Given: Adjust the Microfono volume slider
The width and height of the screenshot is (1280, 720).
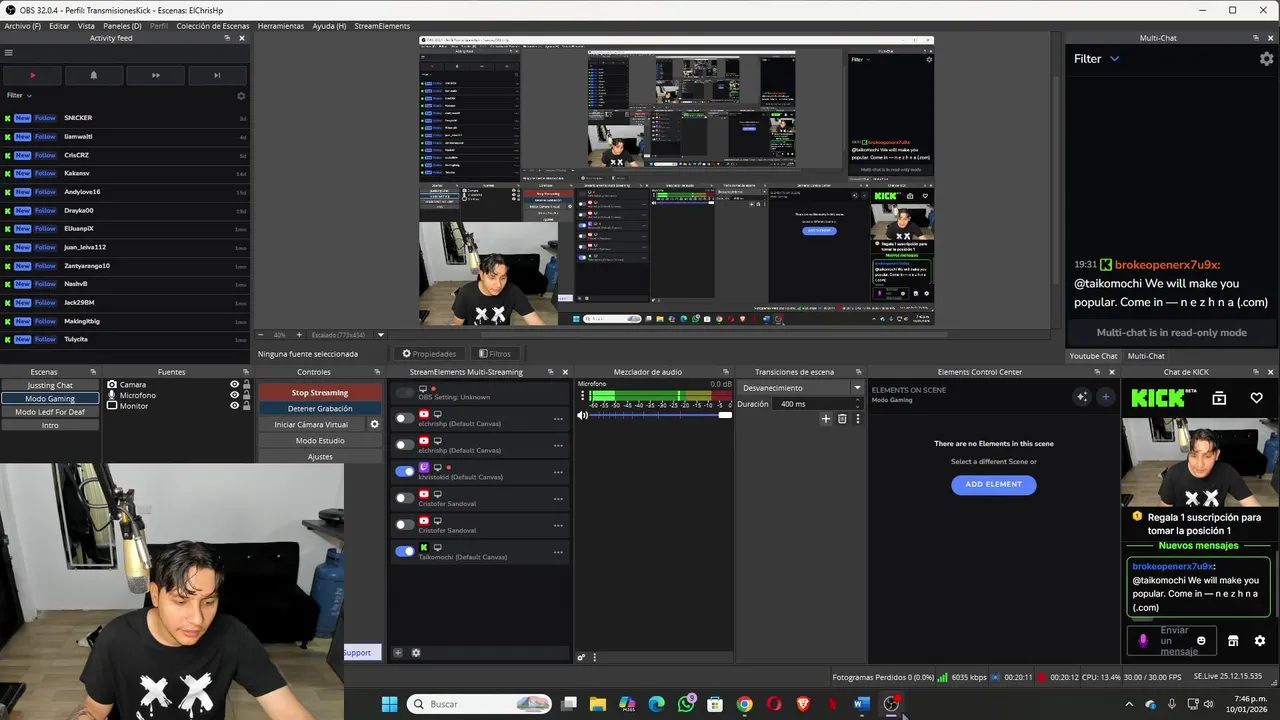Looking at the screenshot, I should point(661,415).
